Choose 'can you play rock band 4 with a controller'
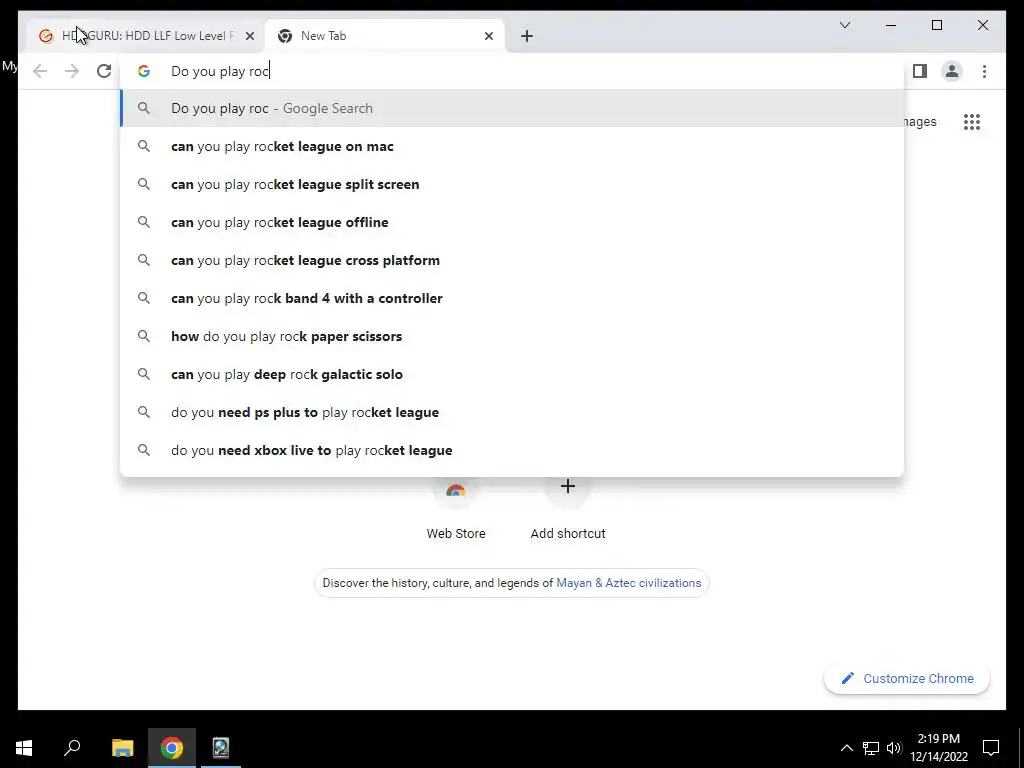 point(512,298)
